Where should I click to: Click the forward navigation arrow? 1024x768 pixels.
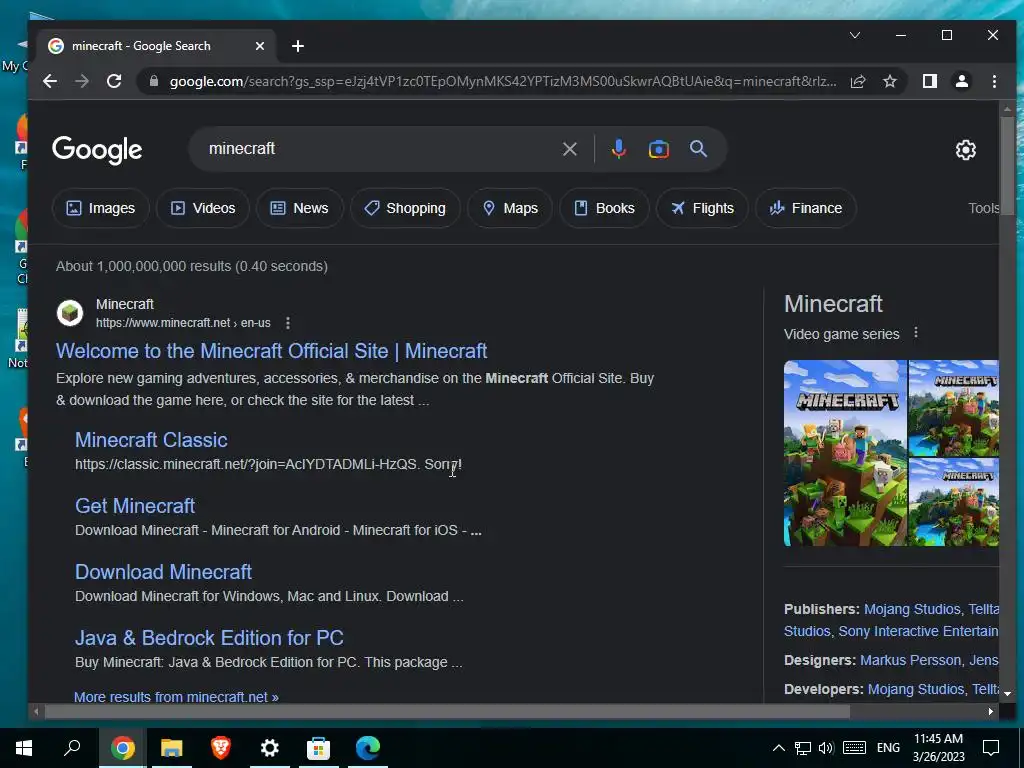click(x=82, y=81)
